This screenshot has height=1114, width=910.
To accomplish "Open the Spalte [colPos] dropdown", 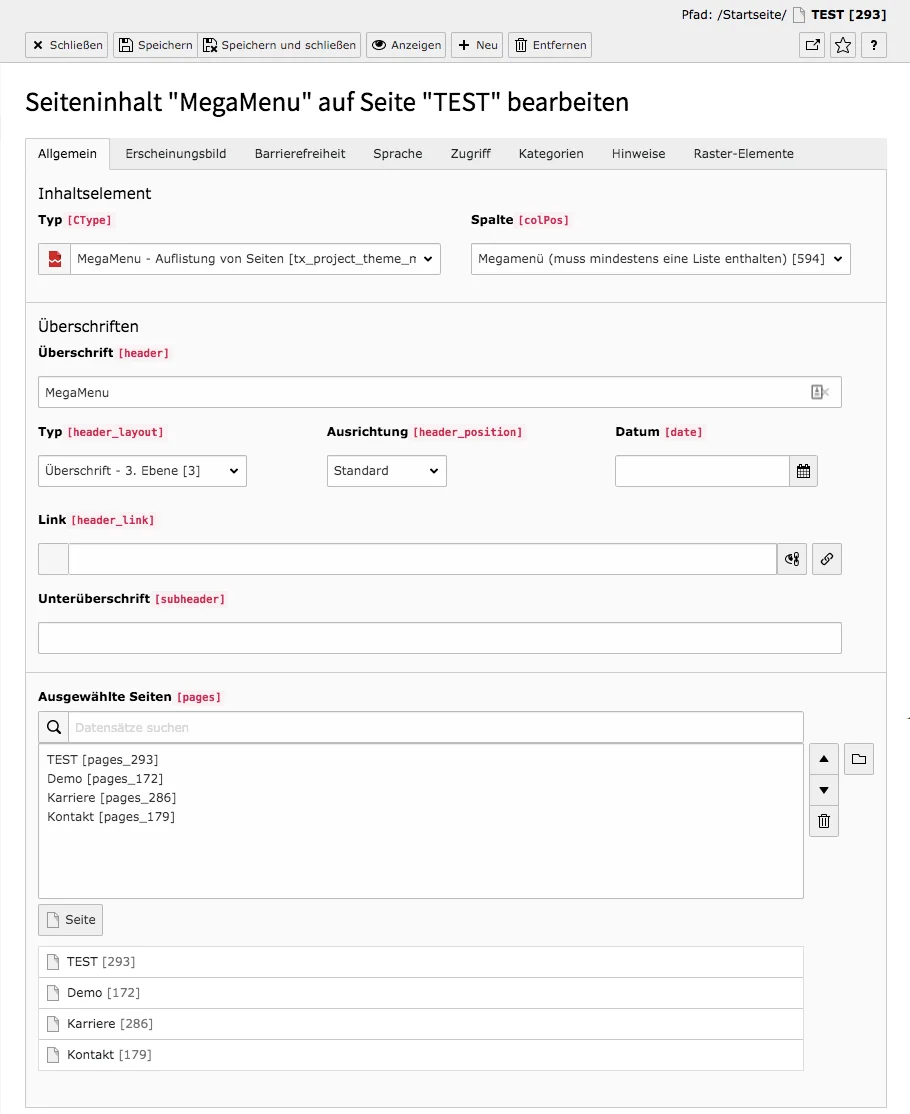I will coord(660,258).
